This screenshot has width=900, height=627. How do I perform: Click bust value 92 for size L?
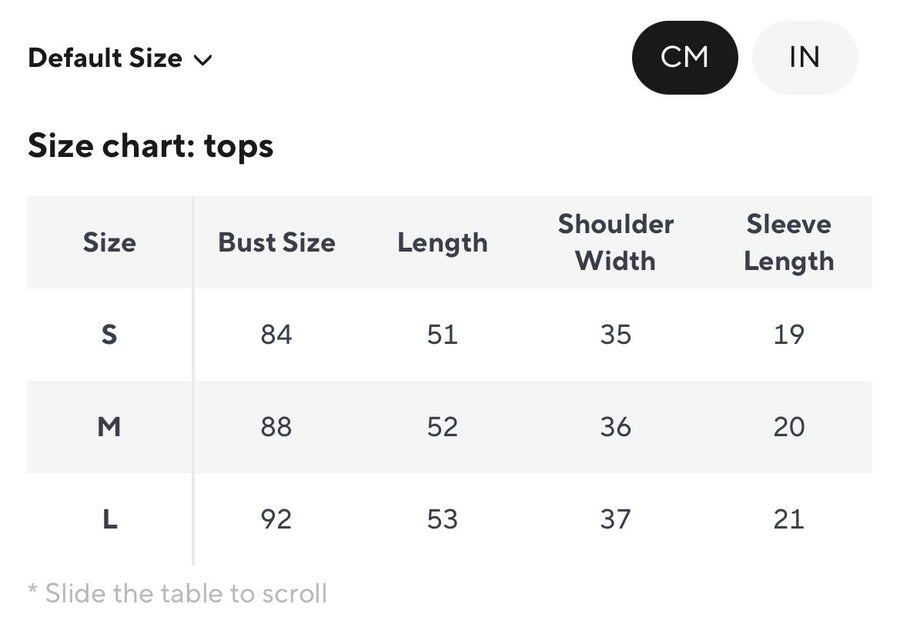tap(276, 519)
